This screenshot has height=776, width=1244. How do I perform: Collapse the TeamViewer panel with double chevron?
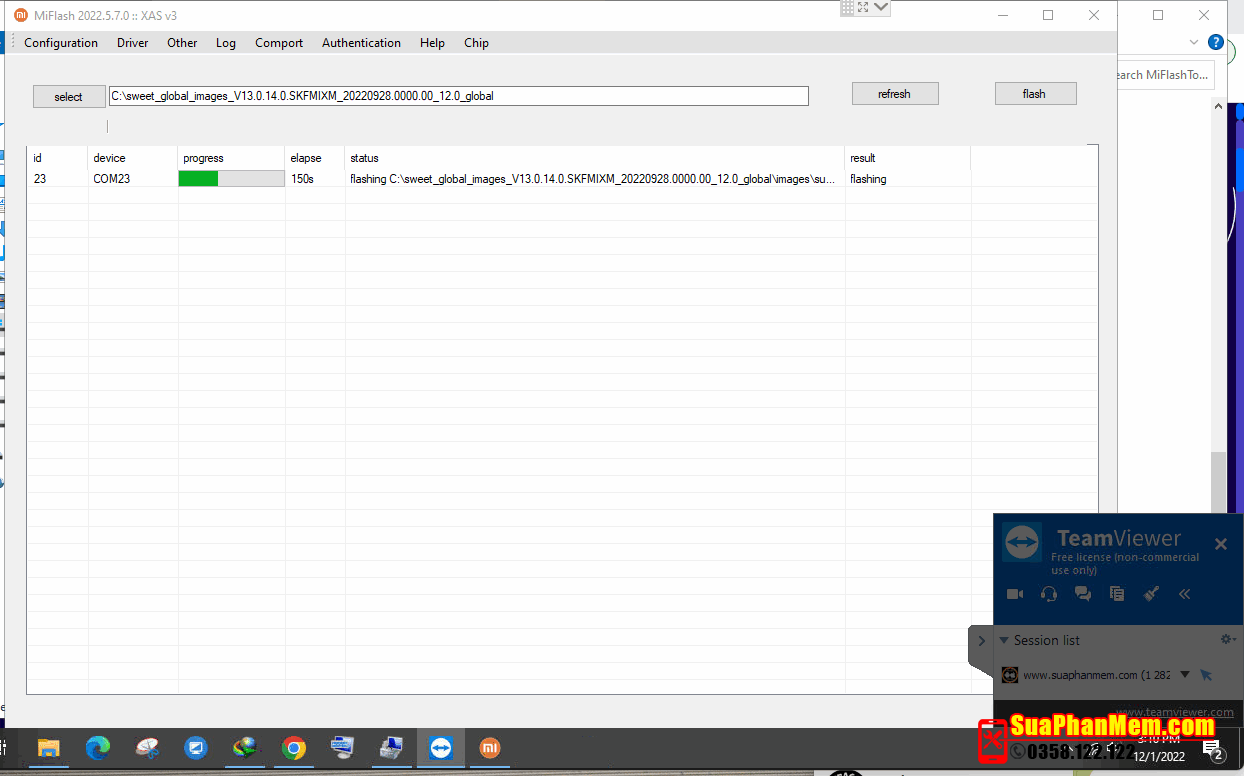point(1184,594)
